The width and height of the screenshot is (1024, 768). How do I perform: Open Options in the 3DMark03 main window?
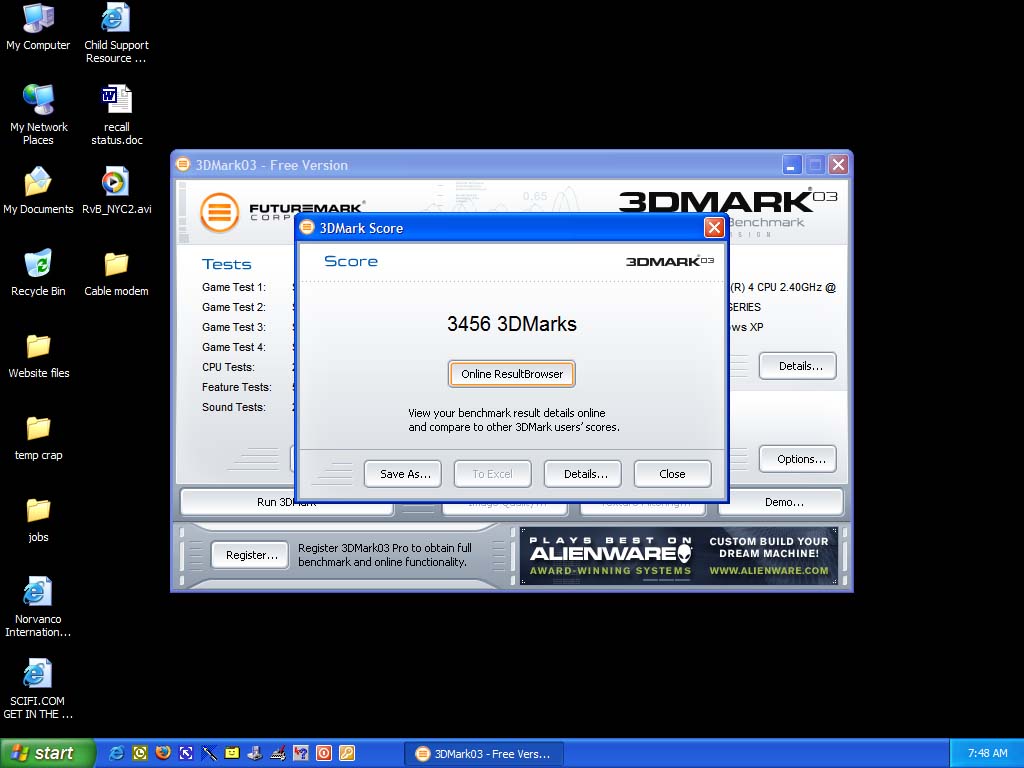[797, 459]
